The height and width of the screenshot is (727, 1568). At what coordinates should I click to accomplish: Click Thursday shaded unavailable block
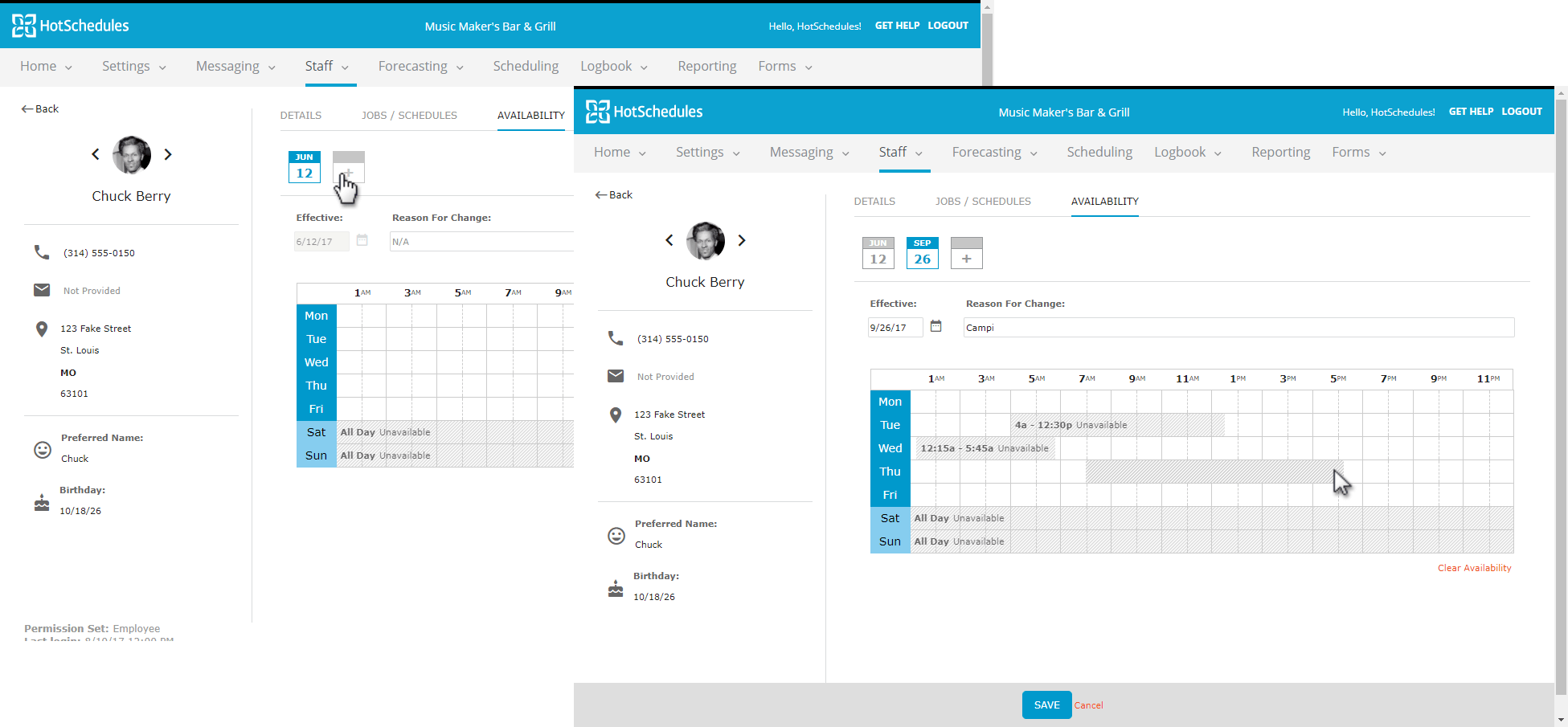[1214, 472]
